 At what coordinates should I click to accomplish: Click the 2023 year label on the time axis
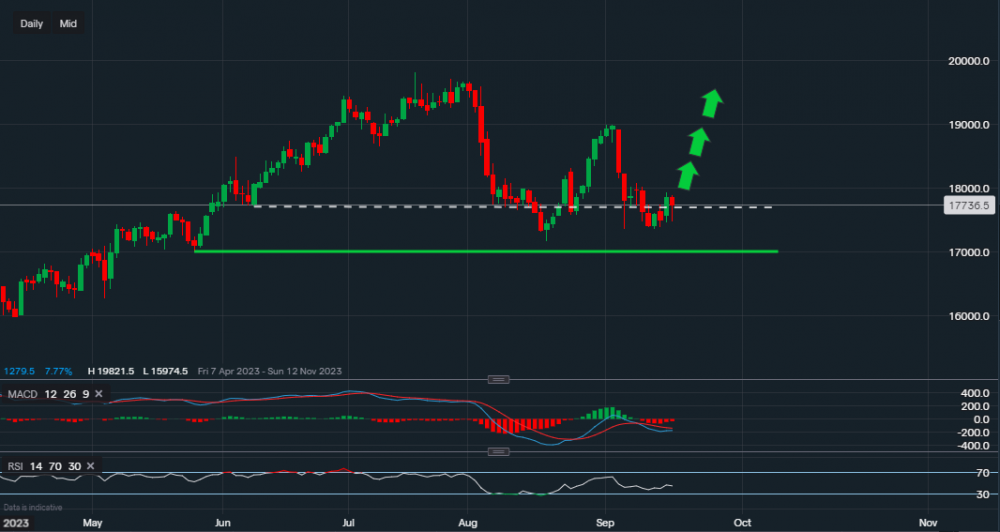tap(16, 522)
